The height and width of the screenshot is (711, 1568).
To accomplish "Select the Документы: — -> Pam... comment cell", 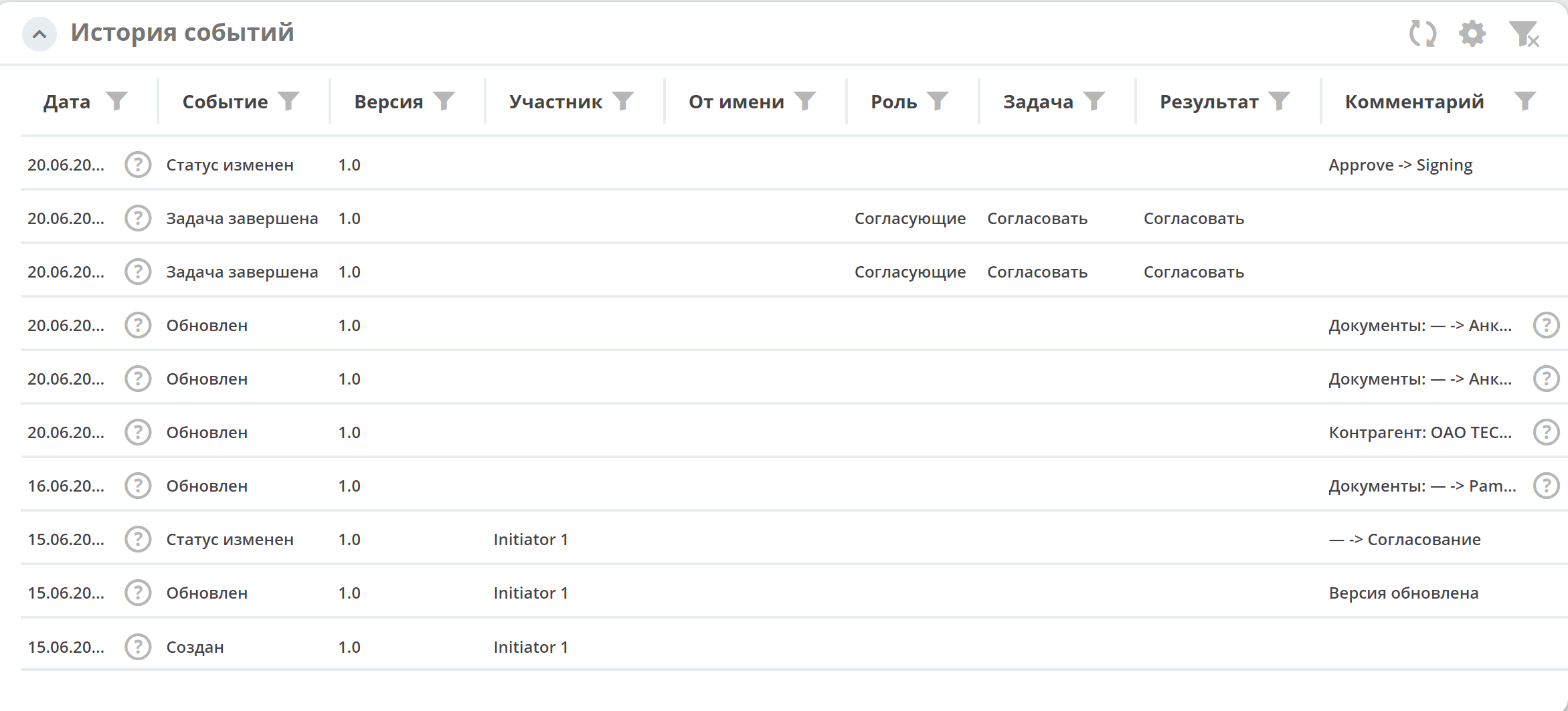I will (x=1422, y=486).
